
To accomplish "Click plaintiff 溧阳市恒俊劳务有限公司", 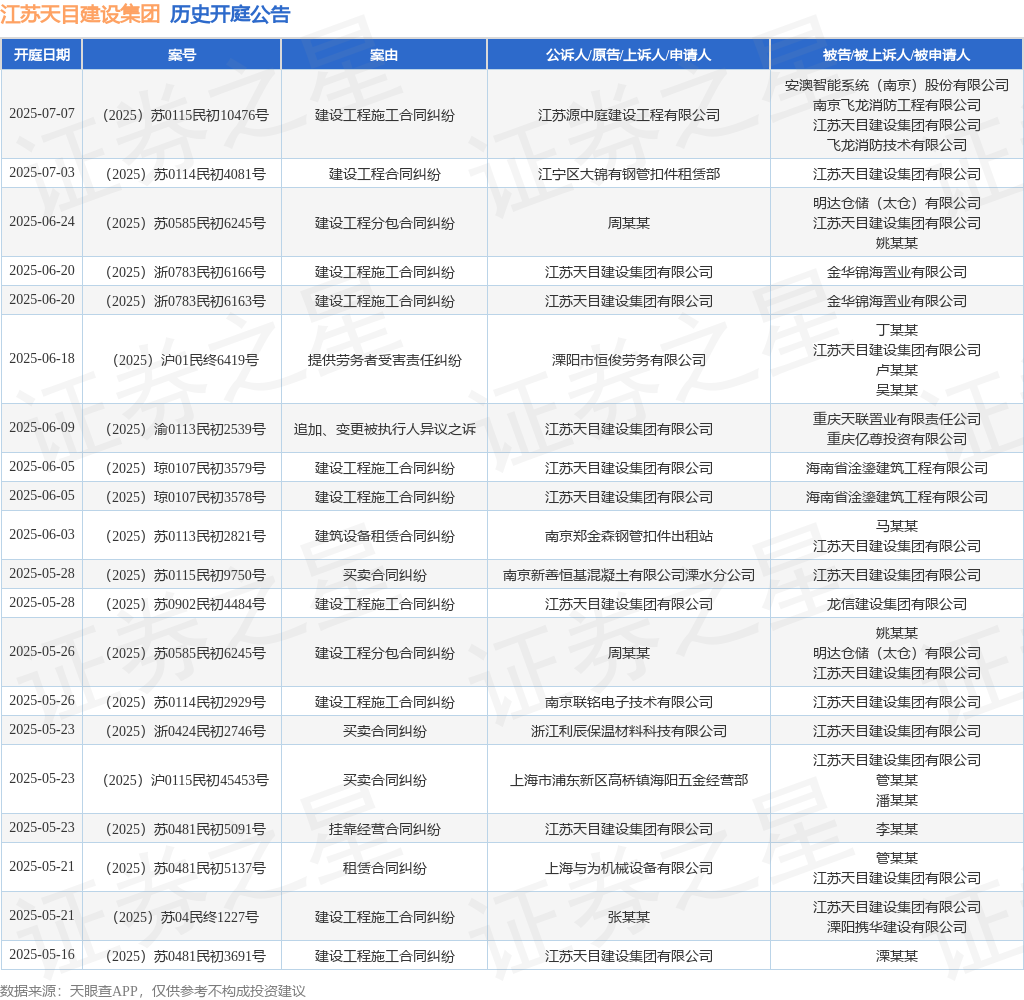I will pos(628,361).
